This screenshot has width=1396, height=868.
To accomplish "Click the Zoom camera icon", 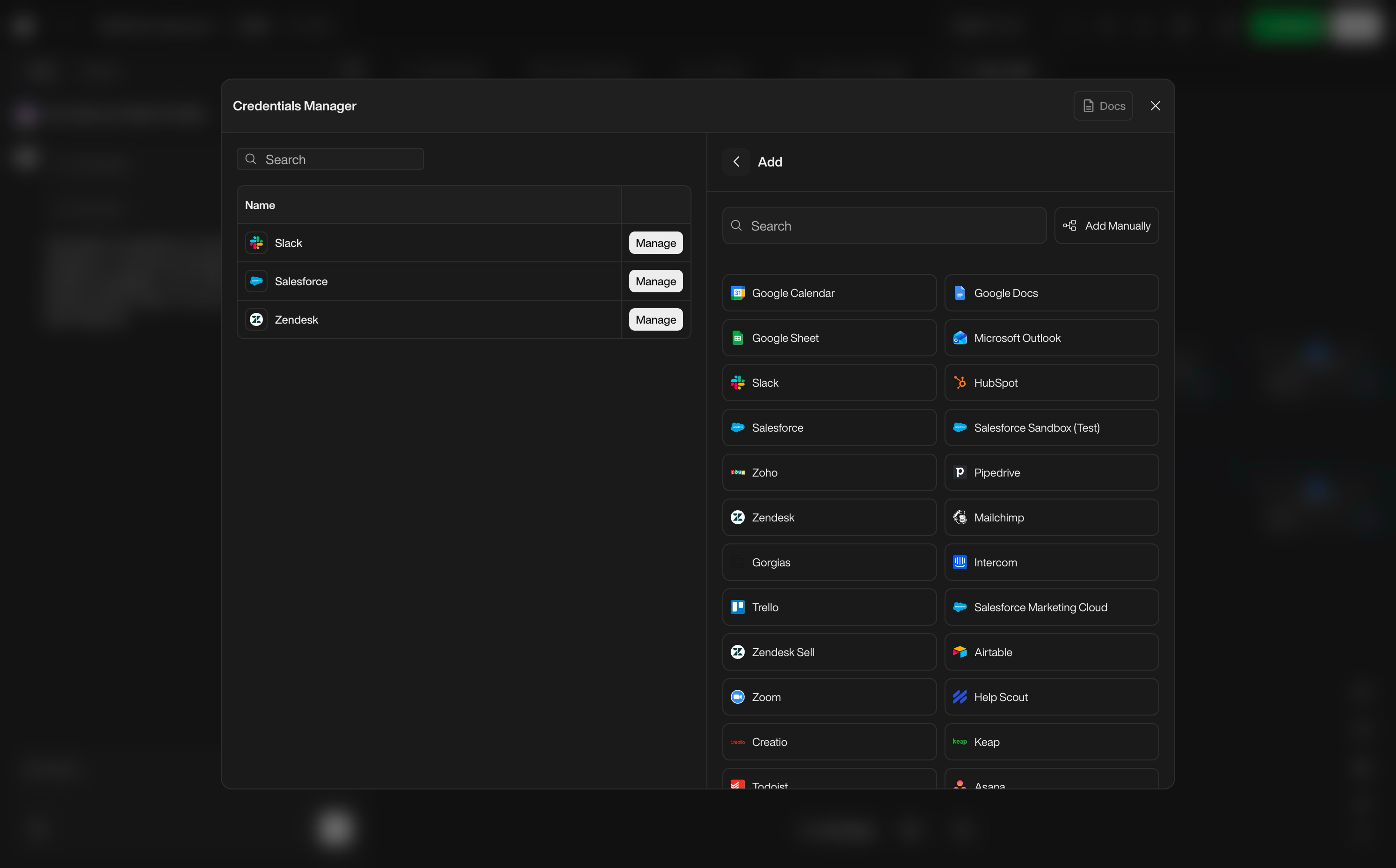I will 738,697.
